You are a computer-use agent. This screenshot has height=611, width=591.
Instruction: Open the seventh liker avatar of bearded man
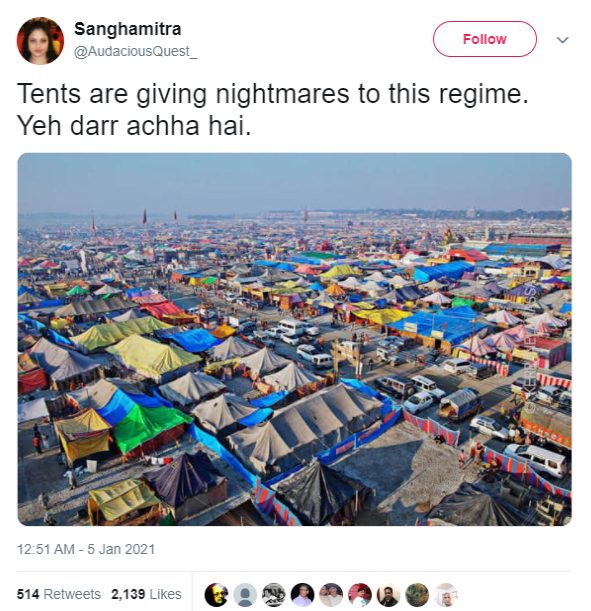[388, 595]
